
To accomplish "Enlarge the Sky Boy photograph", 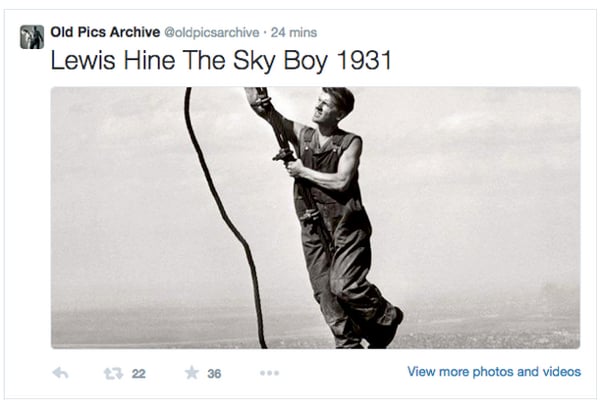I will tap(316, 218).
